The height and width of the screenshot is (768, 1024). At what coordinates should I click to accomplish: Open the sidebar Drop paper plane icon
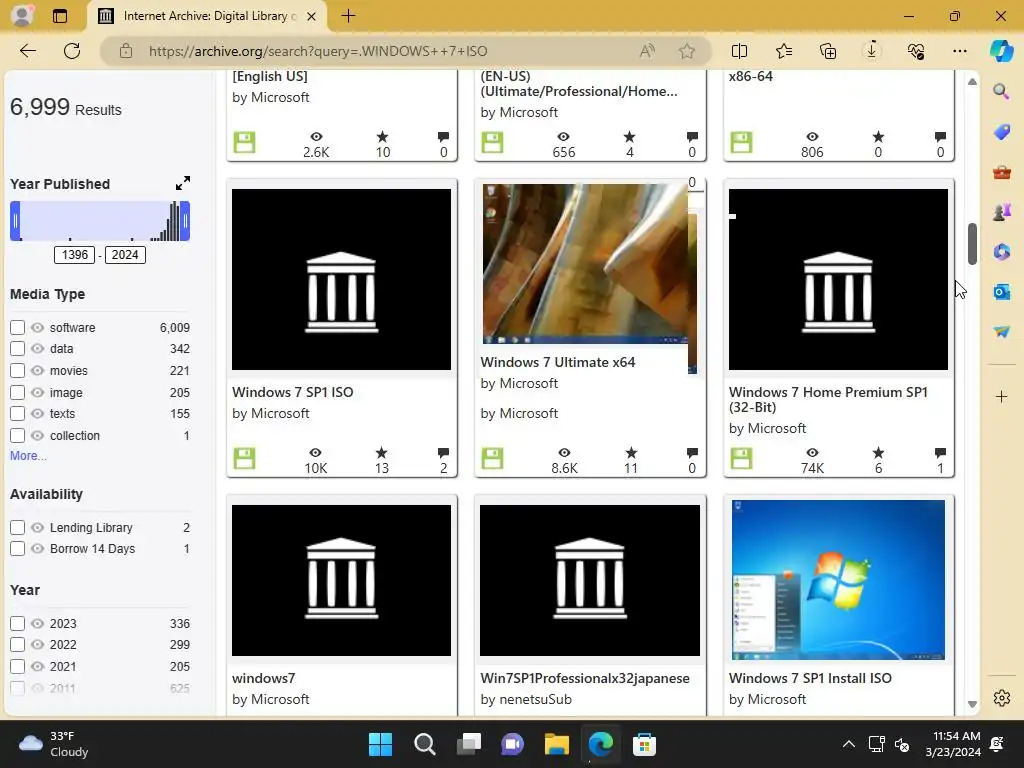click(x=1001, y=332)
